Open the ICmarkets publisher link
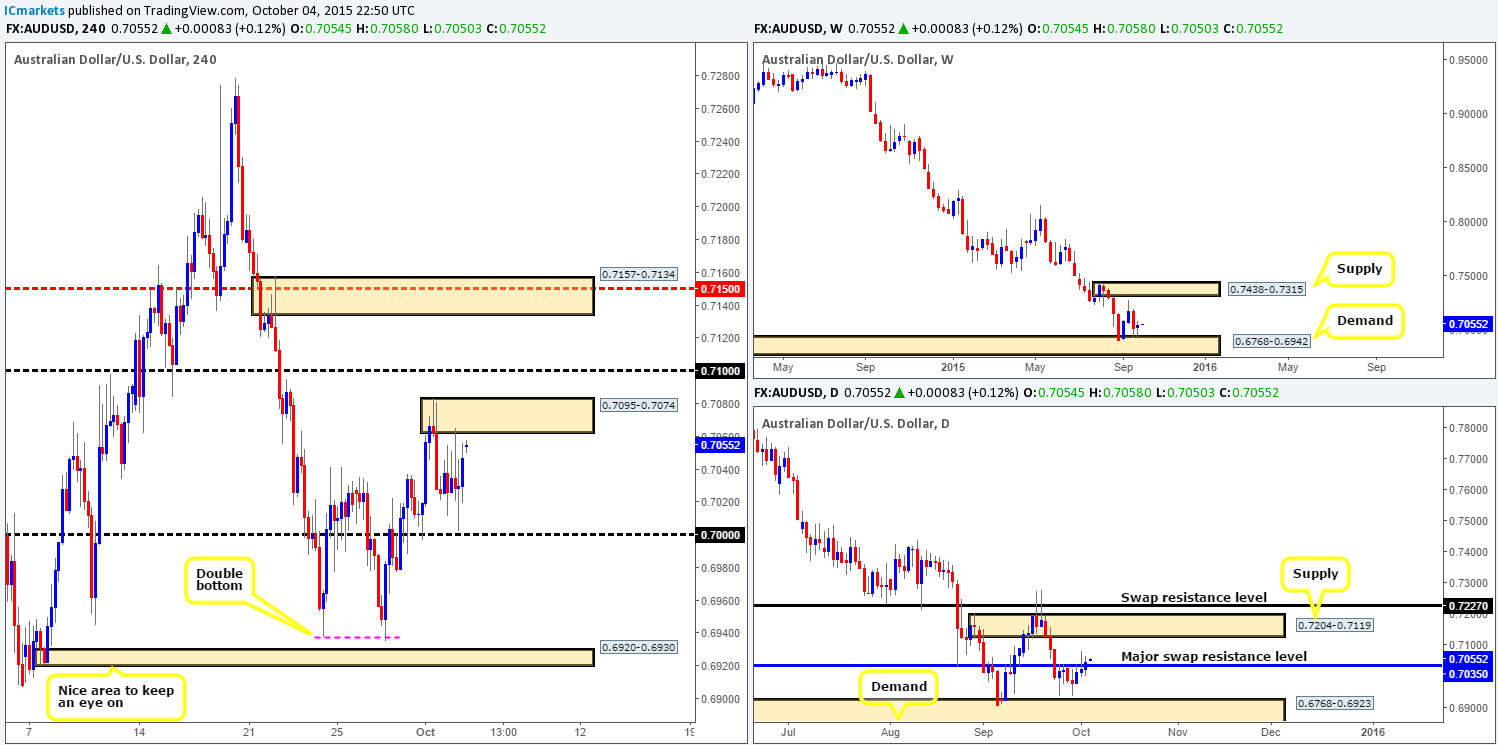 tap(36, 10)
